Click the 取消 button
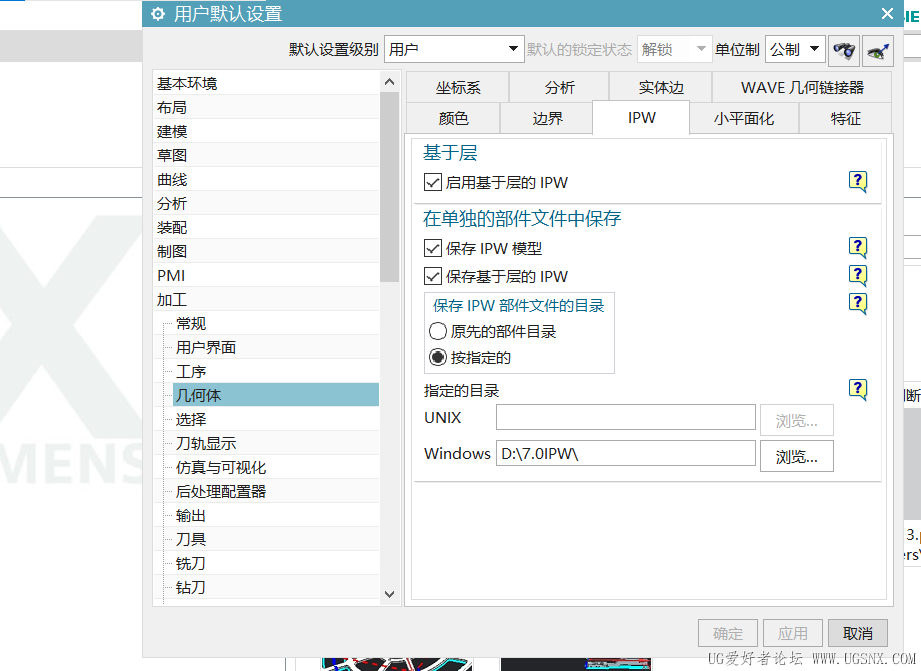Image resolution: width=921 pixels, height=671 pixels. click(858, 633)
